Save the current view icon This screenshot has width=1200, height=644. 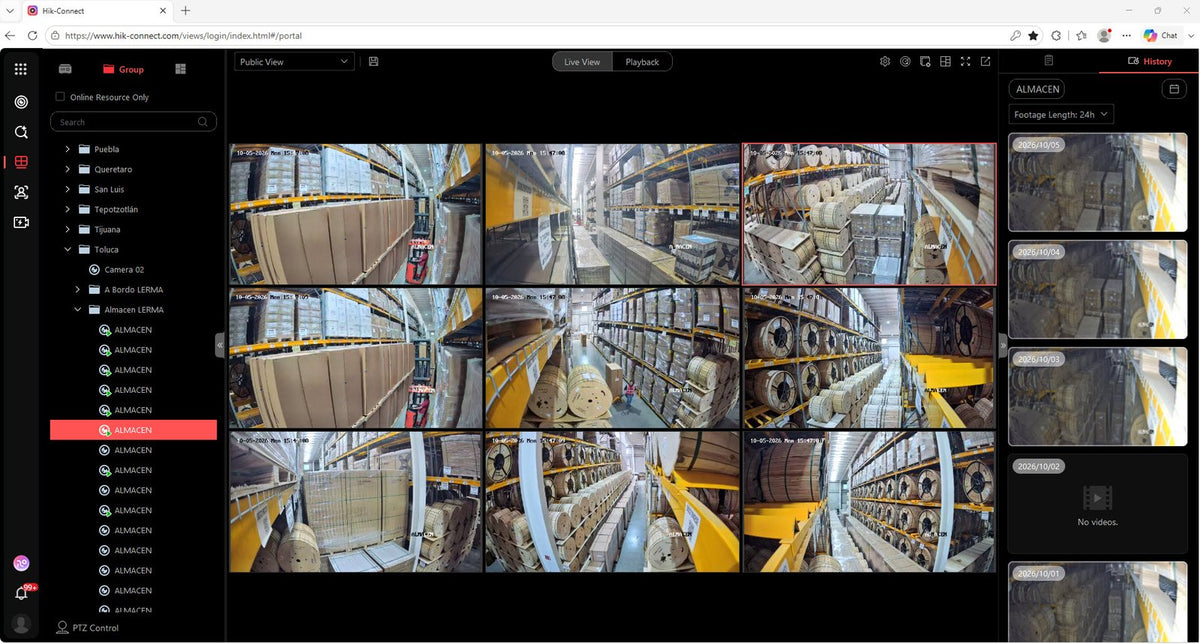coord(373,62)
